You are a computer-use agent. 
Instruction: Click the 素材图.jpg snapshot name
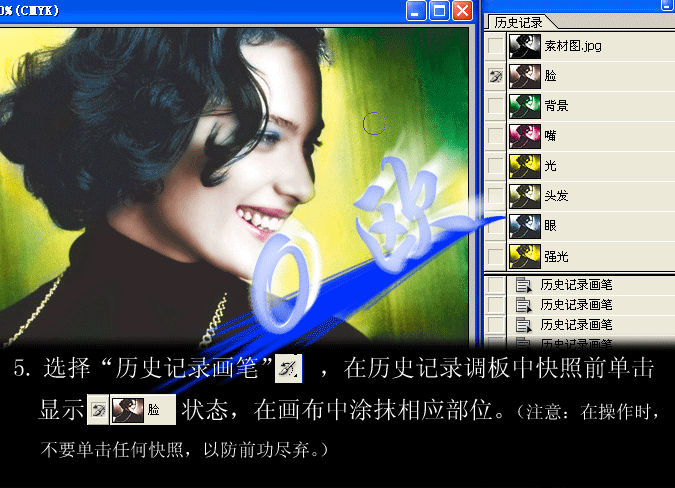click(573, 46)
